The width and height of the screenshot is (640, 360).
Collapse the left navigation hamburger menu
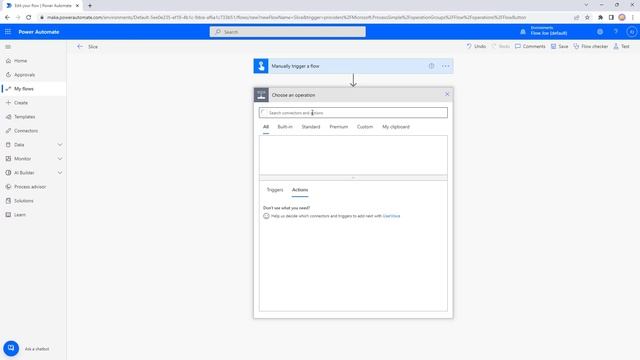(x=8, y=47)
